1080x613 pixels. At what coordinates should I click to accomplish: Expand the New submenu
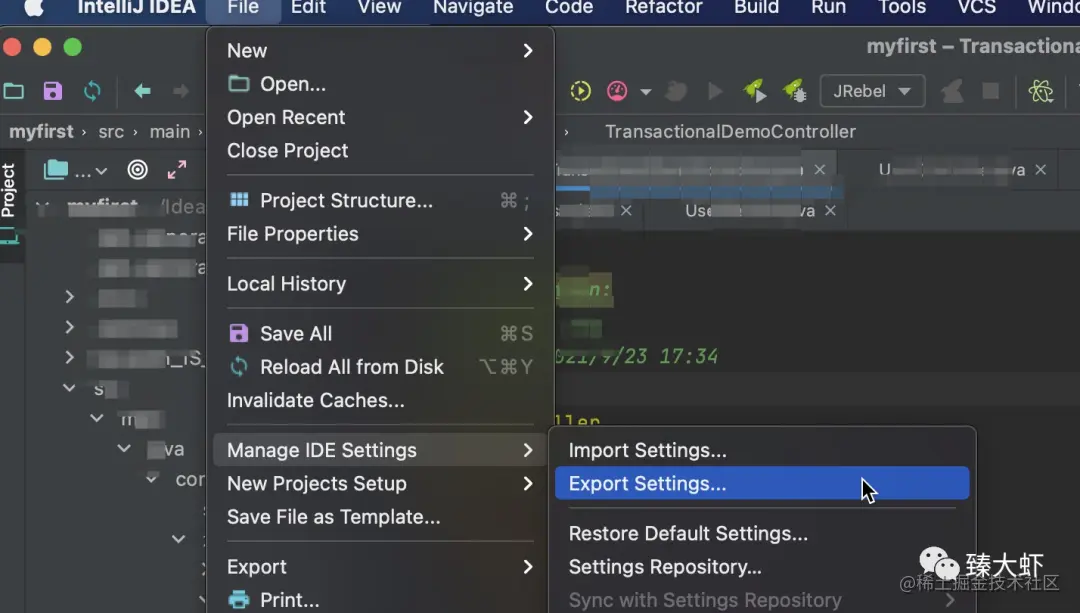click(380, 51)
